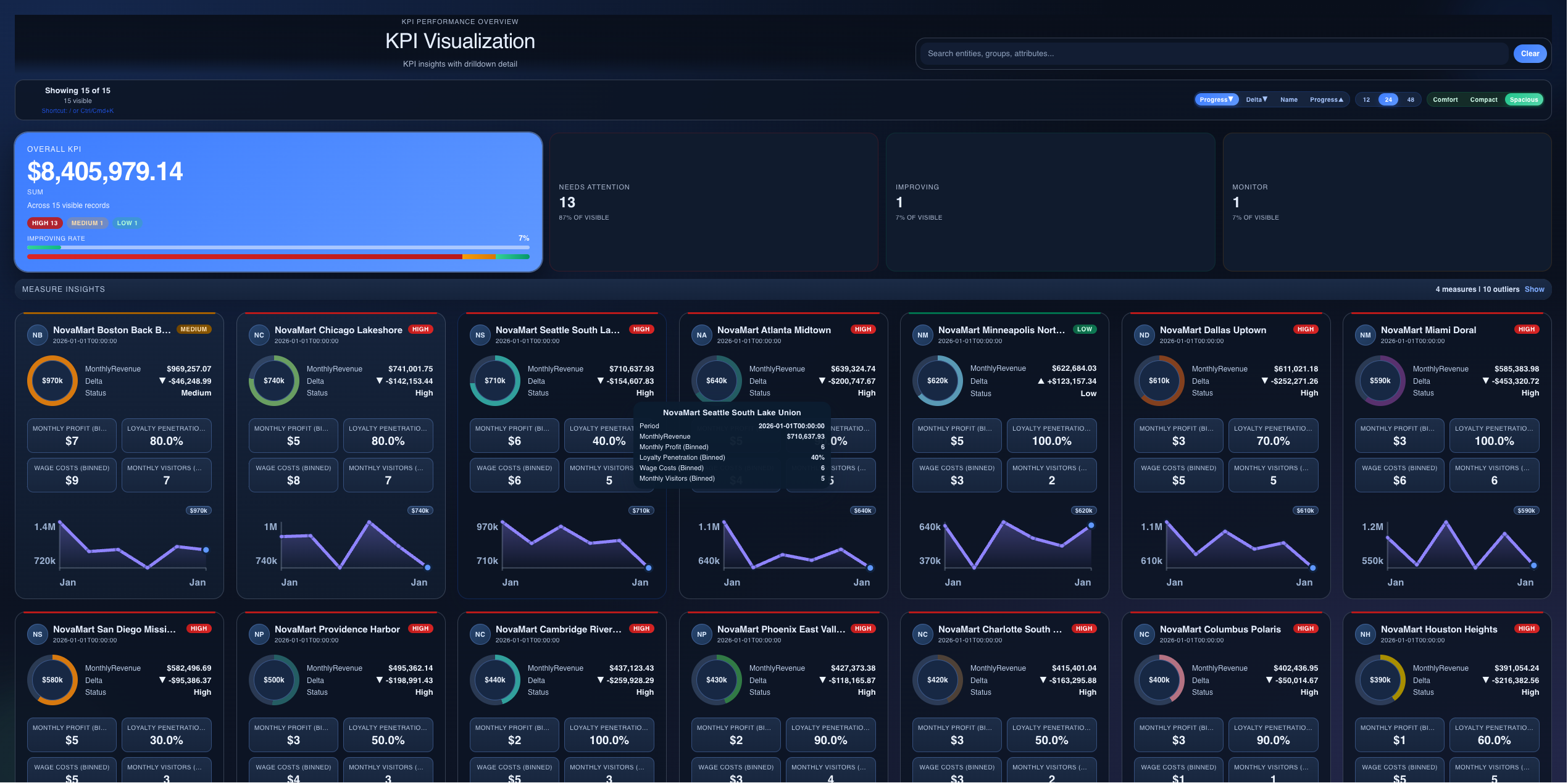Click Chicago's Wage Costs $8 tile
This screenshot has height=783, width=1568.
click(293, 475)
